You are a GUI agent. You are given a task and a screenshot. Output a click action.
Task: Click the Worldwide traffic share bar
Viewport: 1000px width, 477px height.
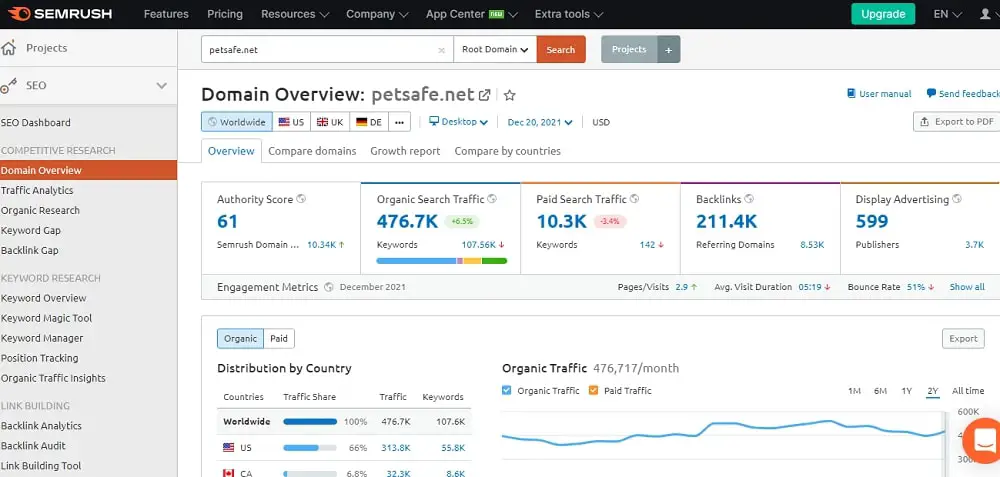click(310, 422)
